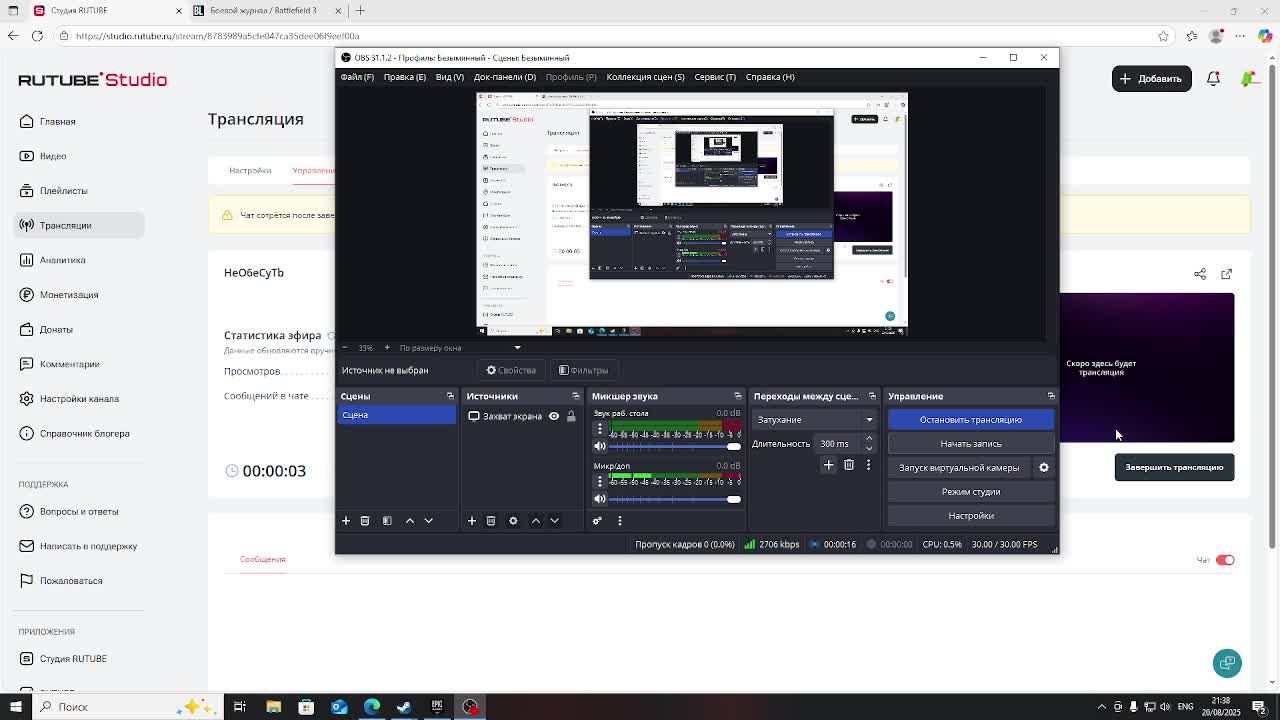Image resolution: width=1280 pixels, height=720 pixels.
Task: Open Epic Games Launcher from the taskbar
Action: point(437,707)
